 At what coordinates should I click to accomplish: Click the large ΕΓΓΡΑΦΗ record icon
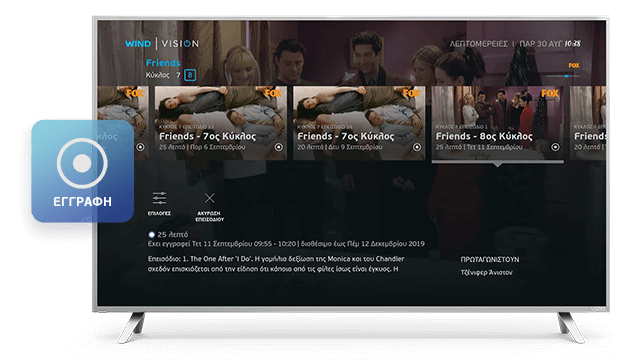click(x=82, y=163)
